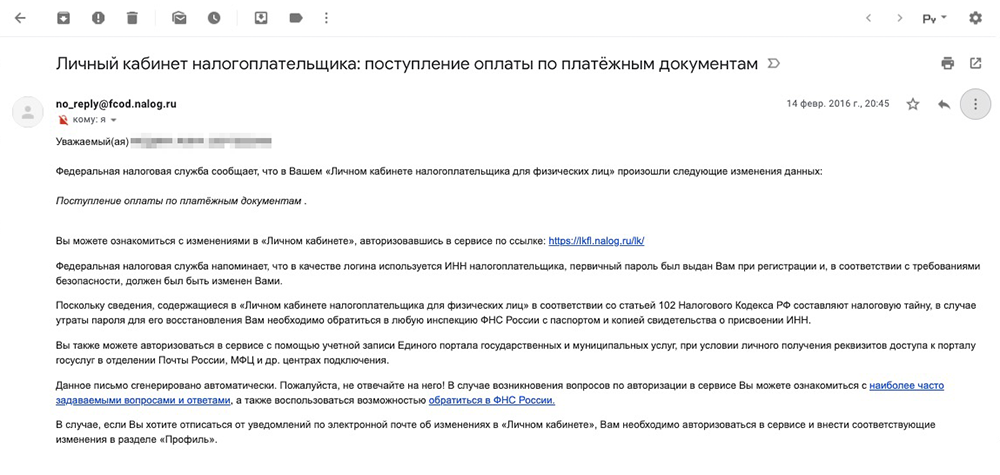The height and width of the screenshot is (475, 1000).
Task: Star the message dated 14 февр. 2016
Action: (x=912, y=104)
